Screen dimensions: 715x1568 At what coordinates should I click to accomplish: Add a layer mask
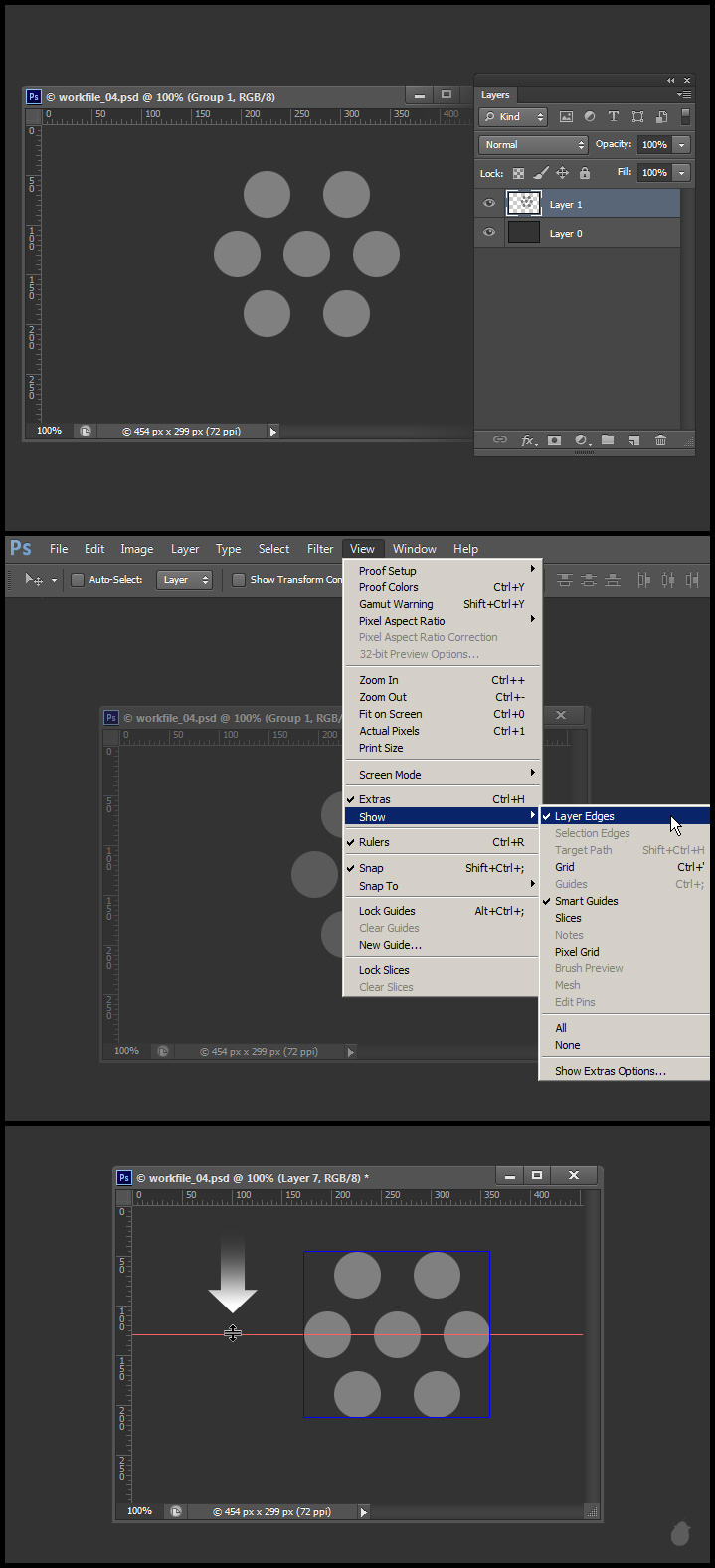tap(555, 440)
